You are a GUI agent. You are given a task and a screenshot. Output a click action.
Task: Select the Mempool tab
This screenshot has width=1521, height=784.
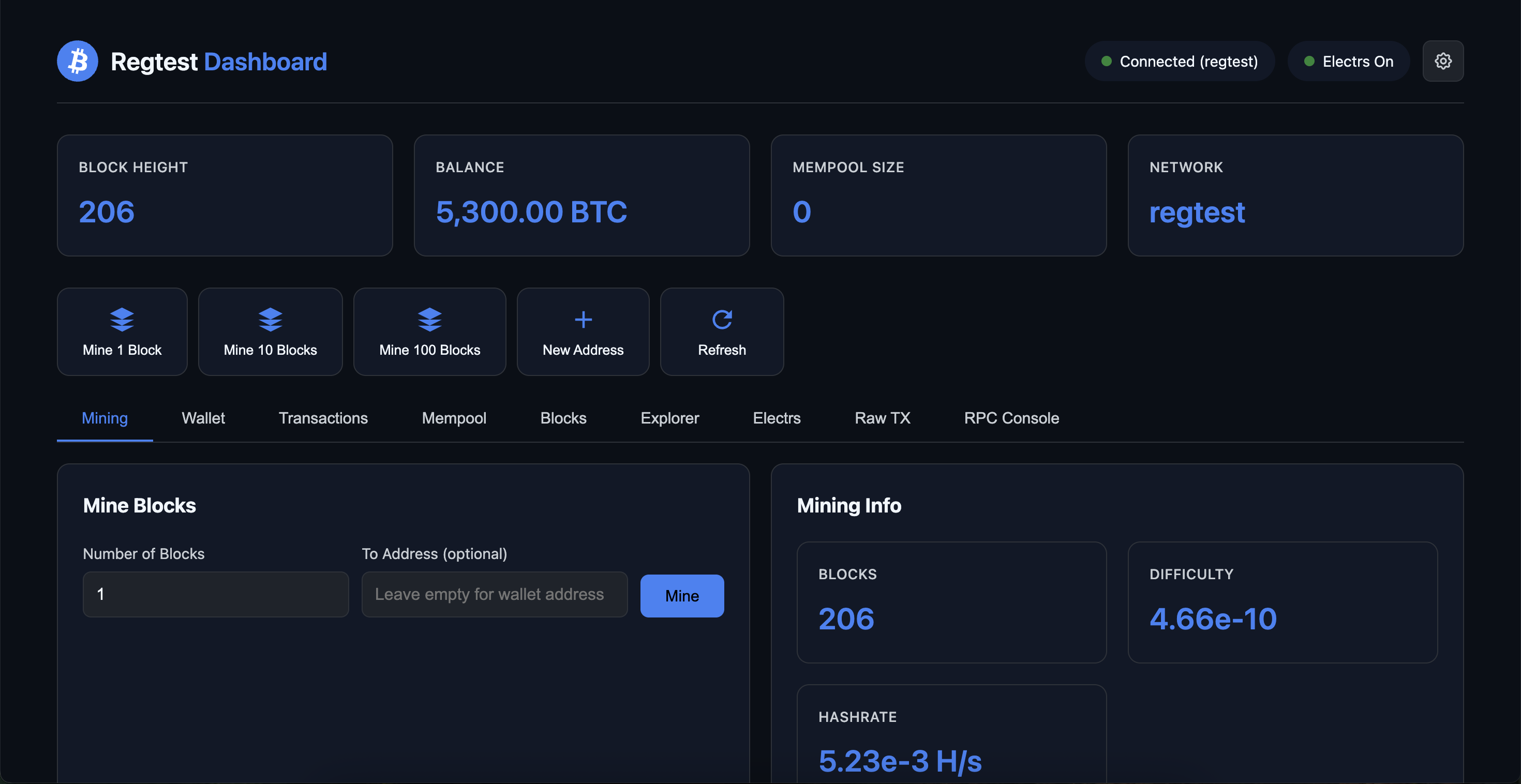point(454,418)
